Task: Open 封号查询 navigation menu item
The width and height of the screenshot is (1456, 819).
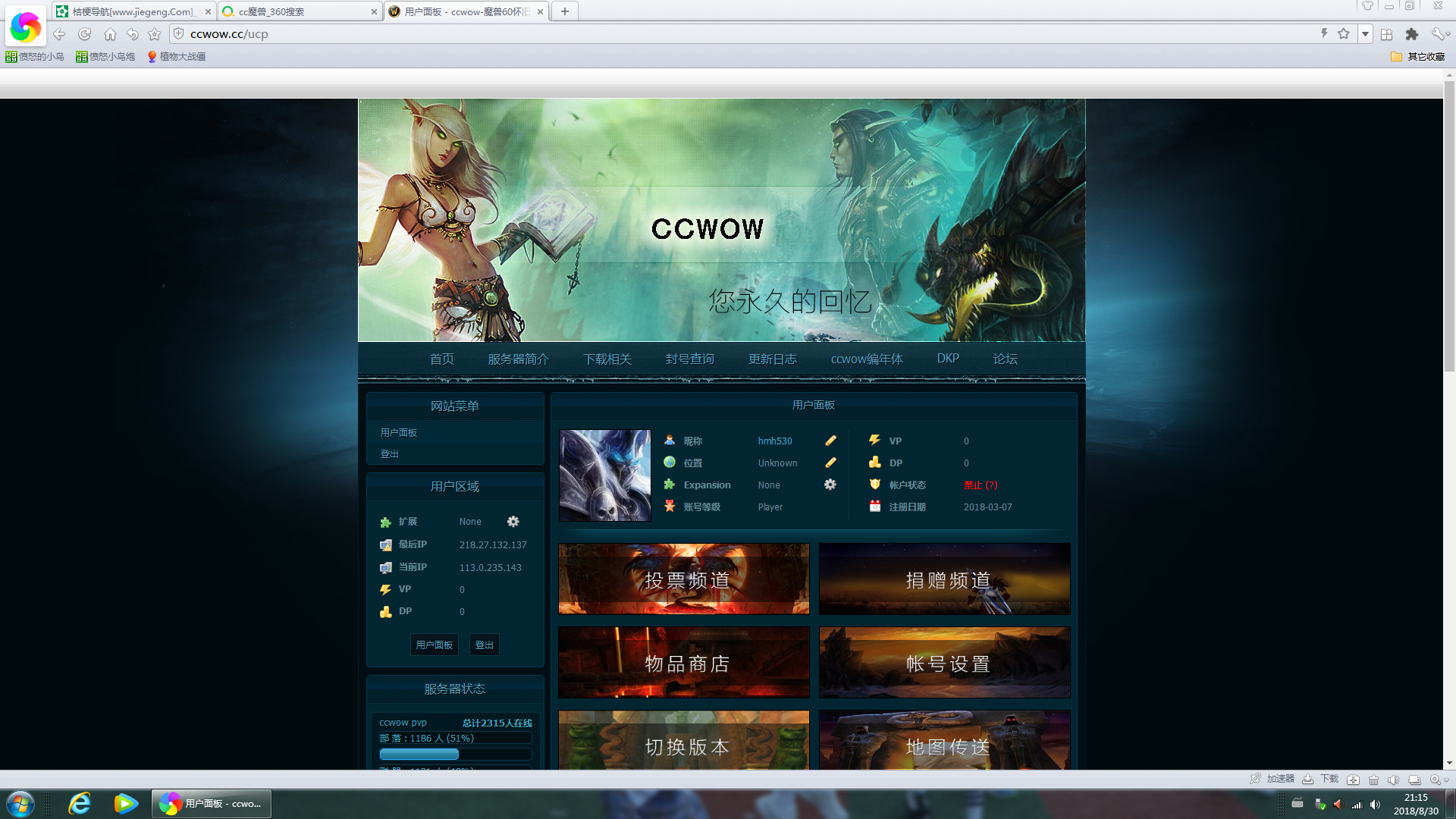Action: 689,359
